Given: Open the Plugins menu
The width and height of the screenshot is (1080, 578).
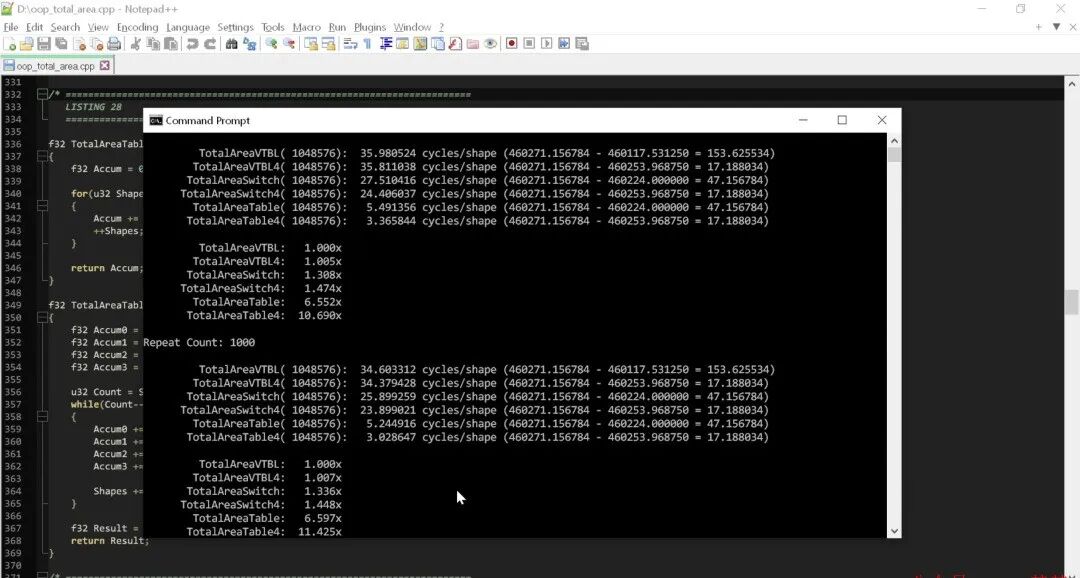Looking at the screenshot, I should pos(370,27).
